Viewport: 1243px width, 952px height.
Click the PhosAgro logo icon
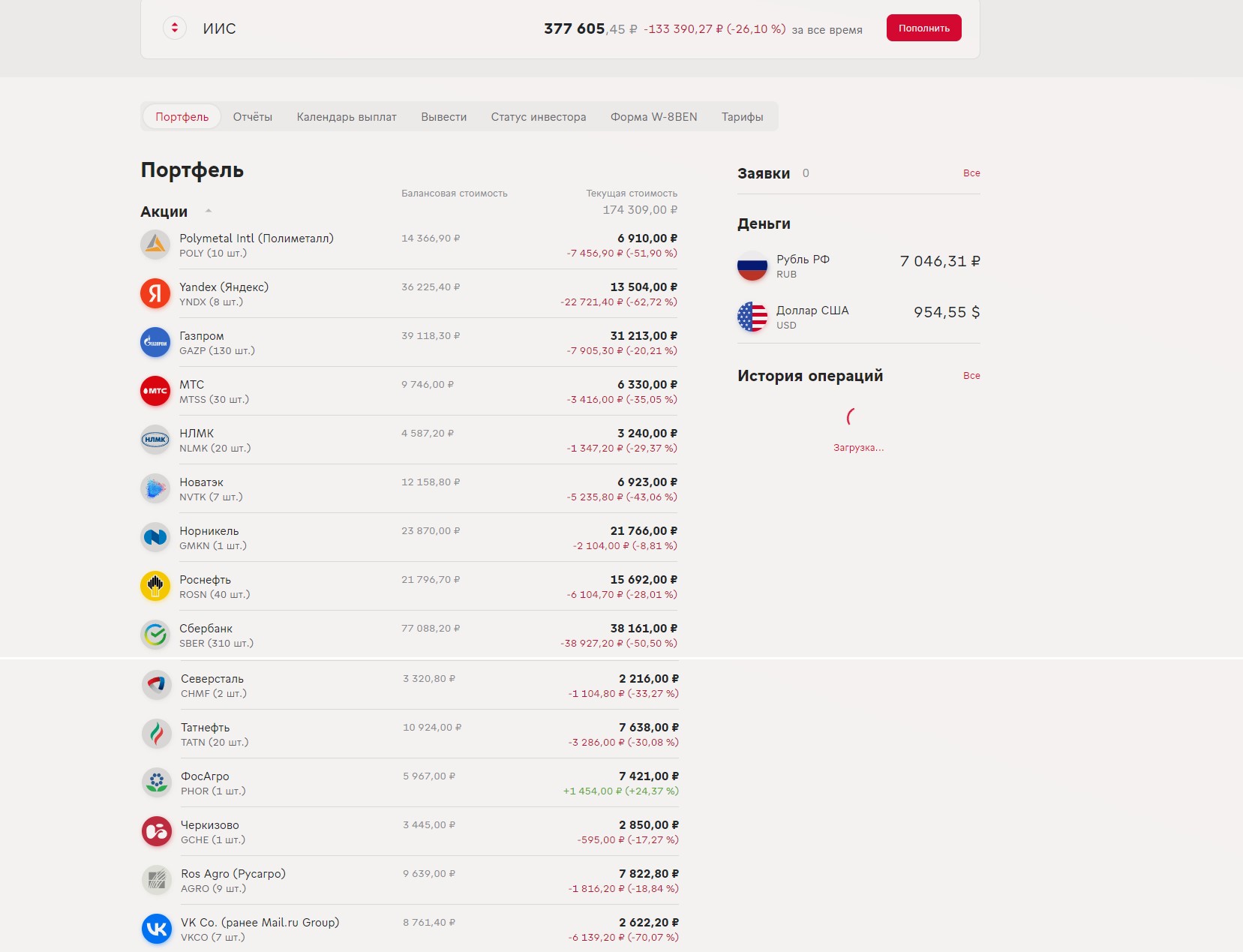(x=157, y=782)
